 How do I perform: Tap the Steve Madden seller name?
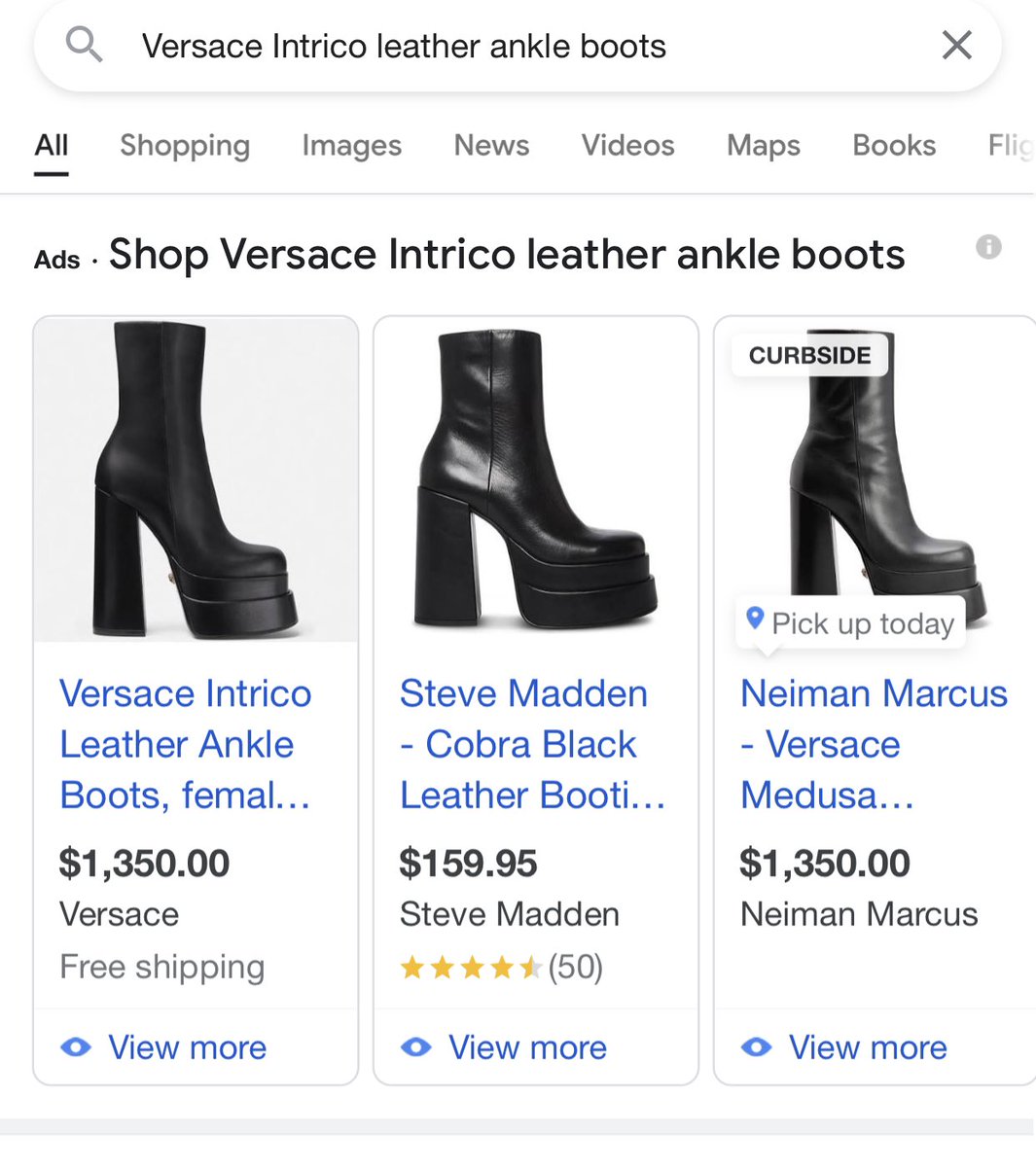[x=510, y=914]
